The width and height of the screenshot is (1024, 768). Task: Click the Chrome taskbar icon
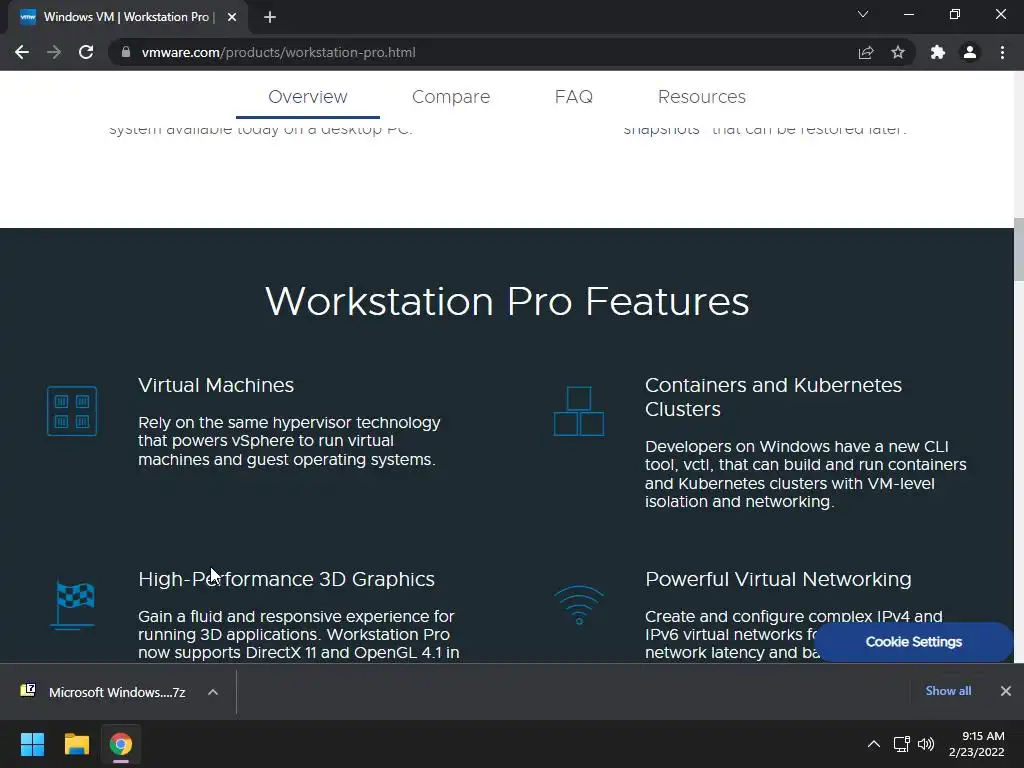click(121, 744)
